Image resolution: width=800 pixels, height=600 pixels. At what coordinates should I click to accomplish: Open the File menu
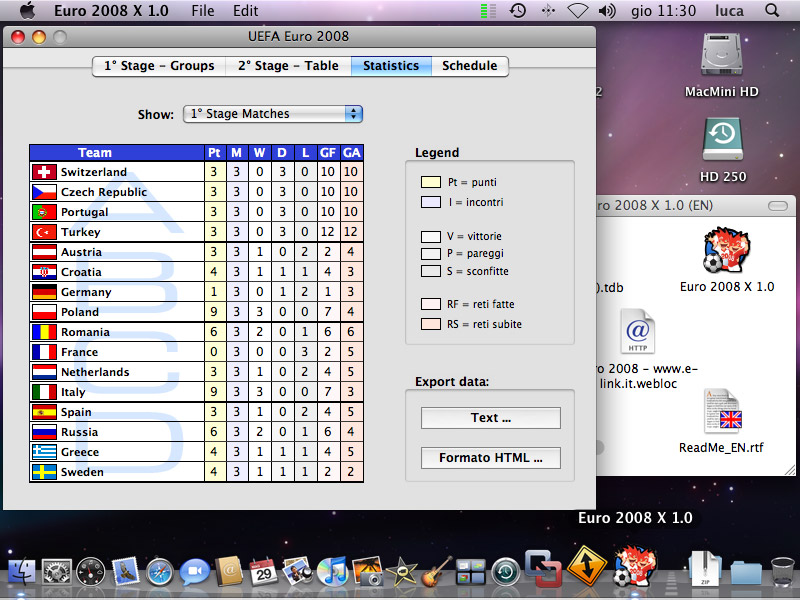click(203, 11)
